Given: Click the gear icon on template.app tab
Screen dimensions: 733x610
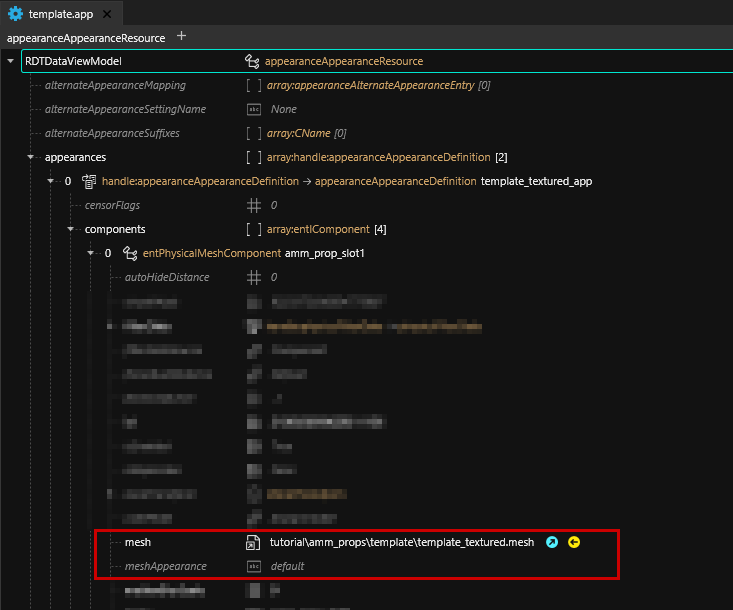Looking at the screenshot, I should coord(16,14).
